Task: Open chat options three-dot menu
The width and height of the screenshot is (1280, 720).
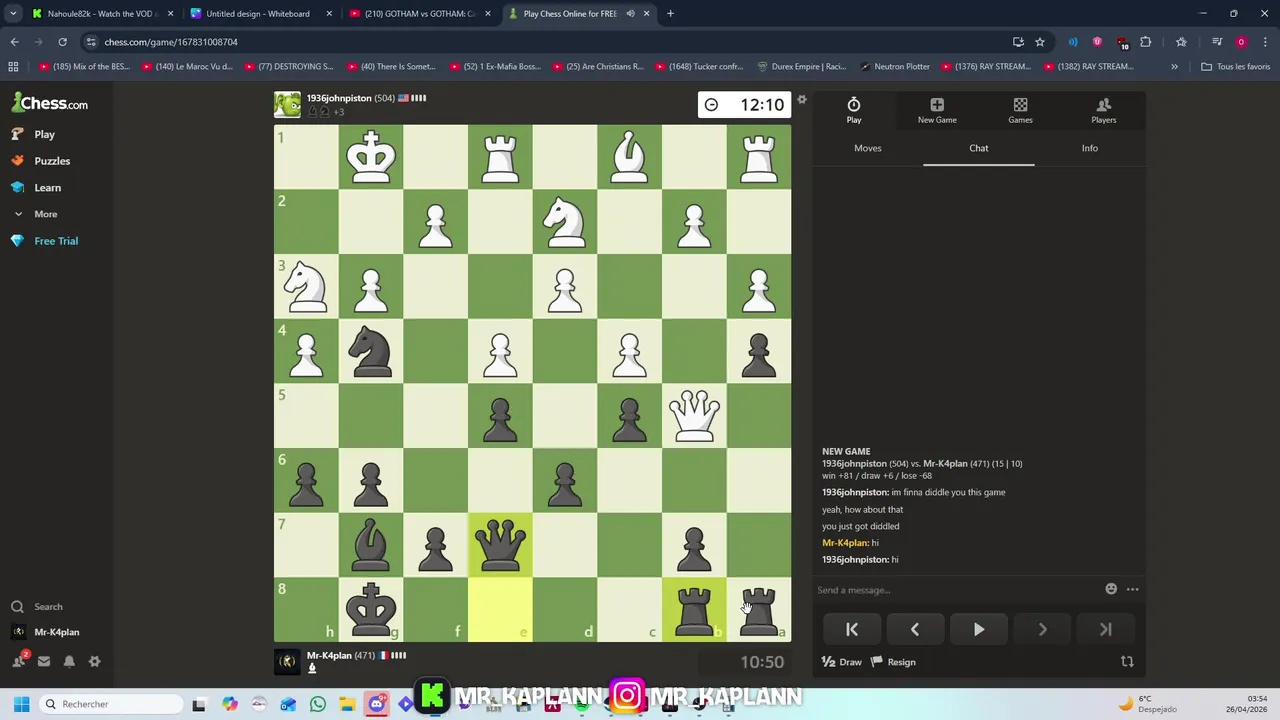Action: tap(1132, 589)
